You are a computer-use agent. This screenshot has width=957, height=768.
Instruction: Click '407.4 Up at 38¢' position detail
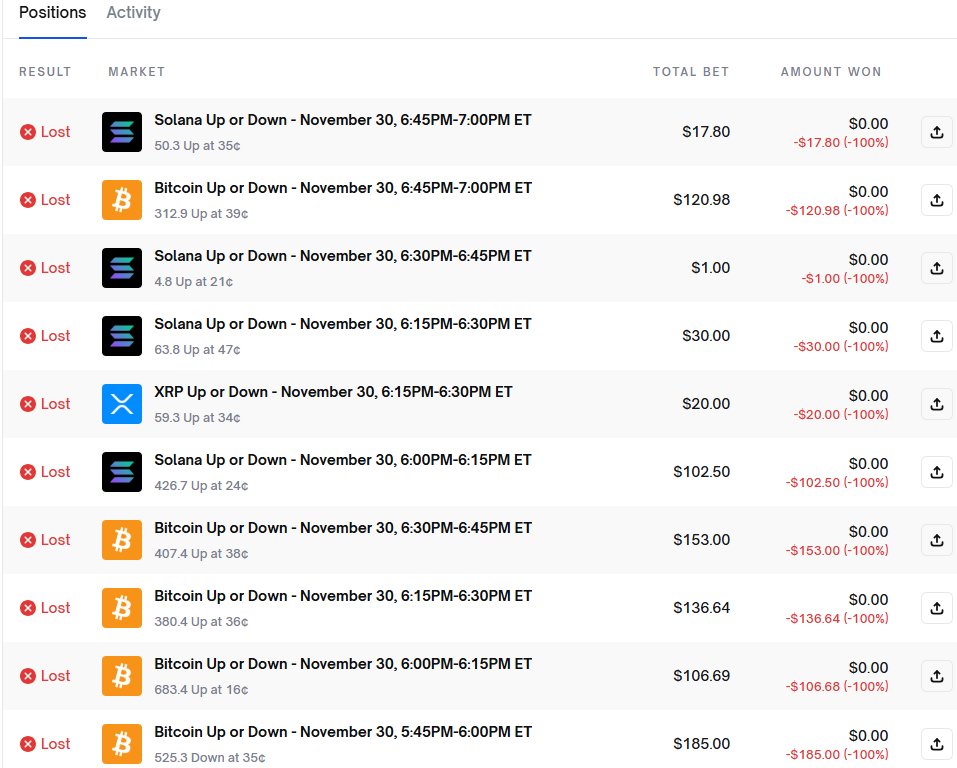[201, 554]
